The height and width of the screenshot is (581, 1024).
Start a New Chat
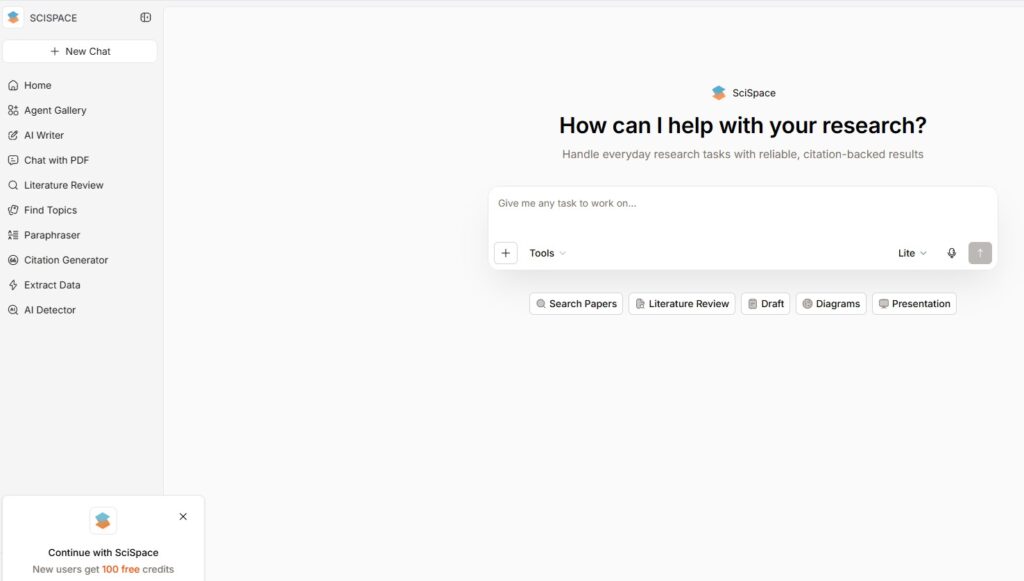(80, 51)
